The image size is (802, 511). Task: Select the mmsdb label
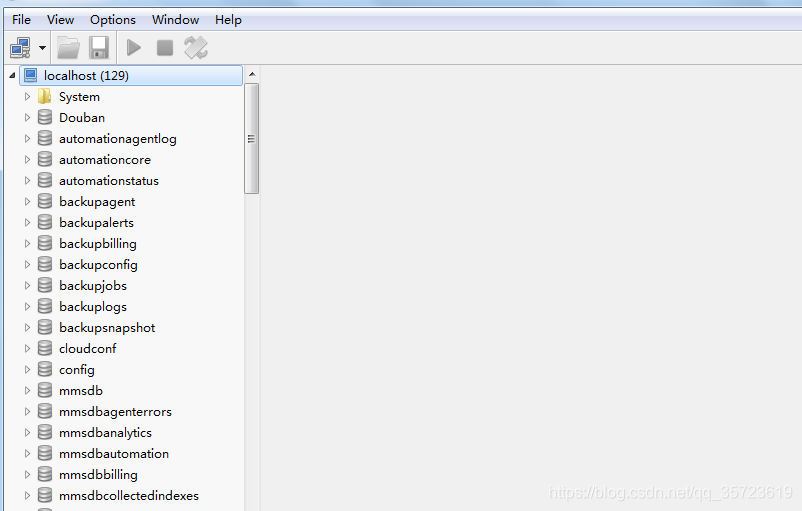[81, 390]
